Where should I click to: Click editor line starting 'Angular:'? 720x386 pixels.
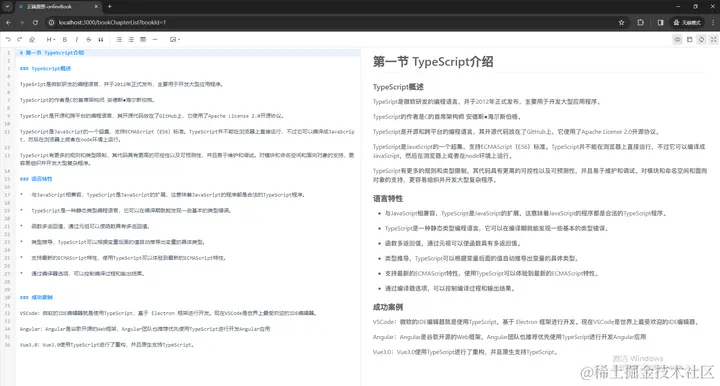click(x=145, y=329)
